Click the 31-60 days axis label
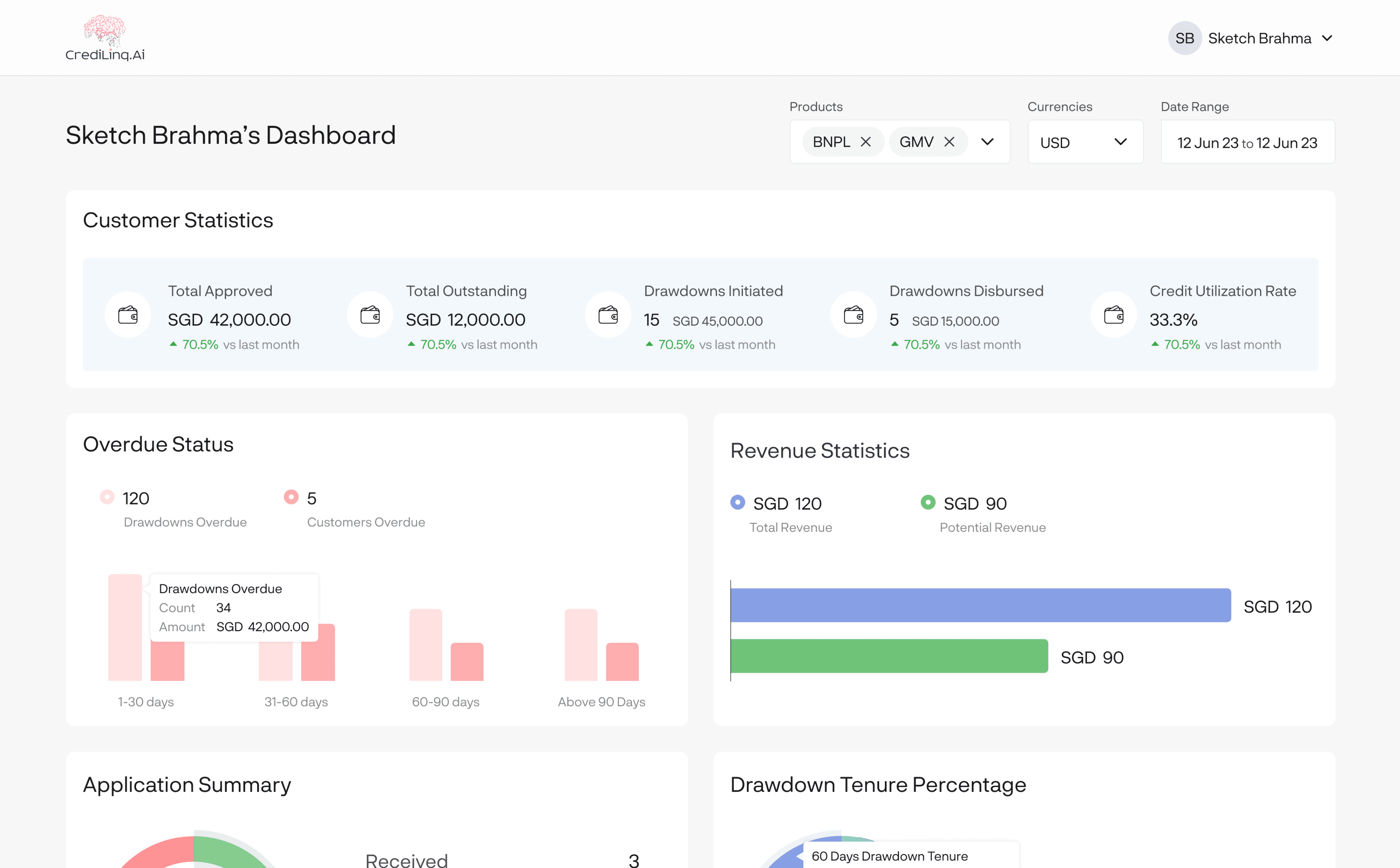The image size is (1400, 868). 296,701
